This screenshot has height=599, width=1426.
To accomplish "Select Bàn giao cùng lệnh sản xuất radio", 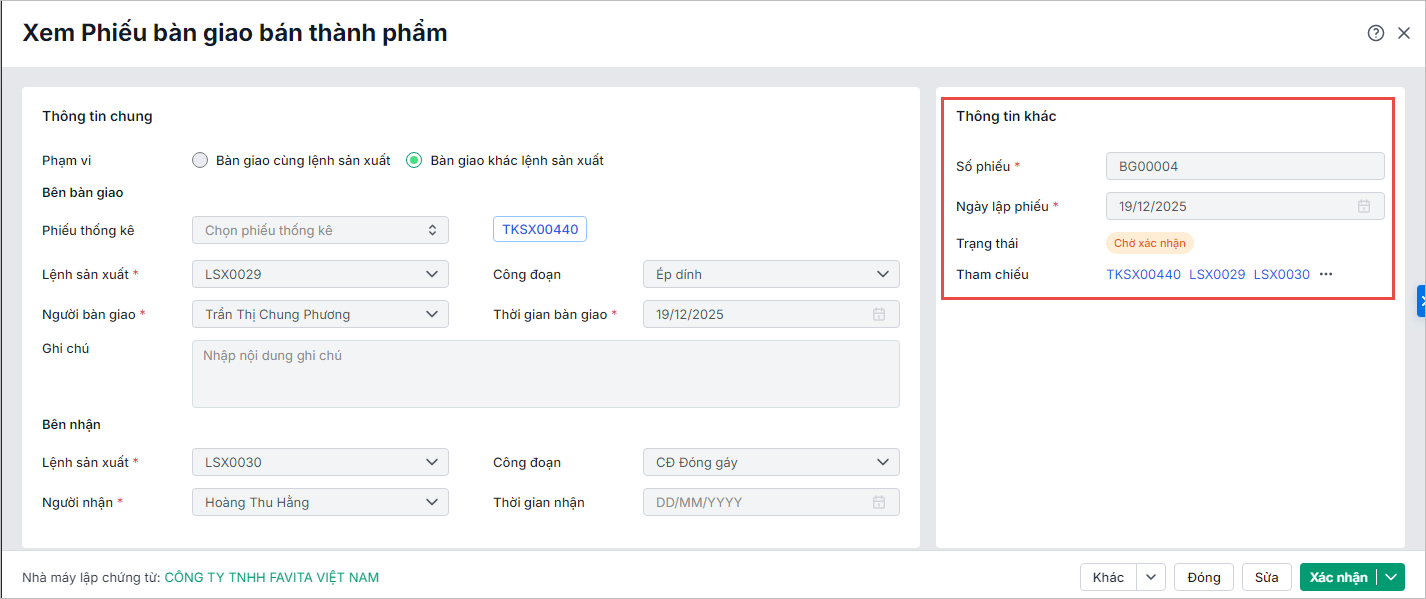I will (x=200, y=160).
